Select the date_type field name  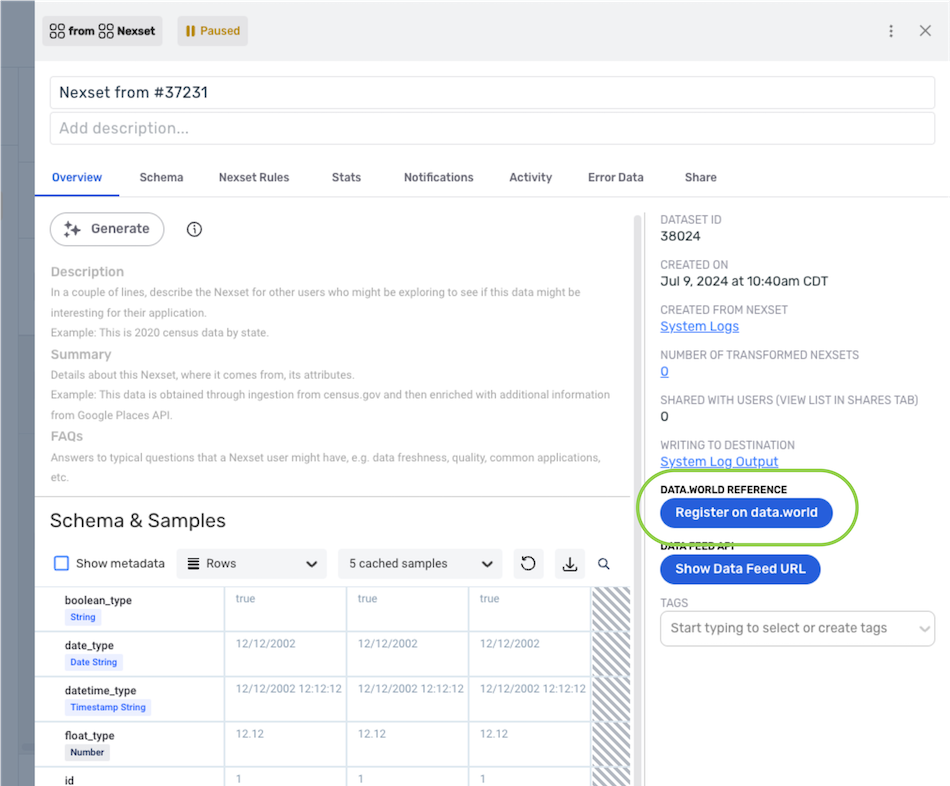(x=89, y=645)
